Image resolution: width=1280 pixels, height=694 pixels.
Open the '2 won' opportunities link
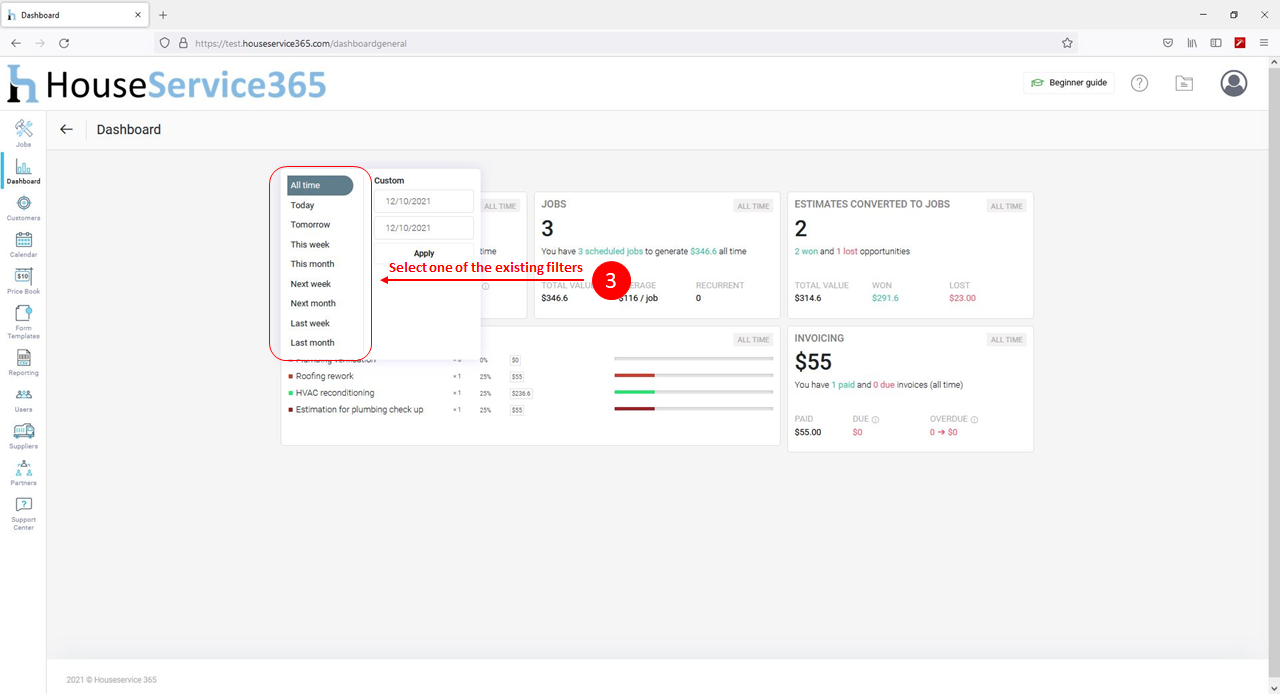pos(806,251)
